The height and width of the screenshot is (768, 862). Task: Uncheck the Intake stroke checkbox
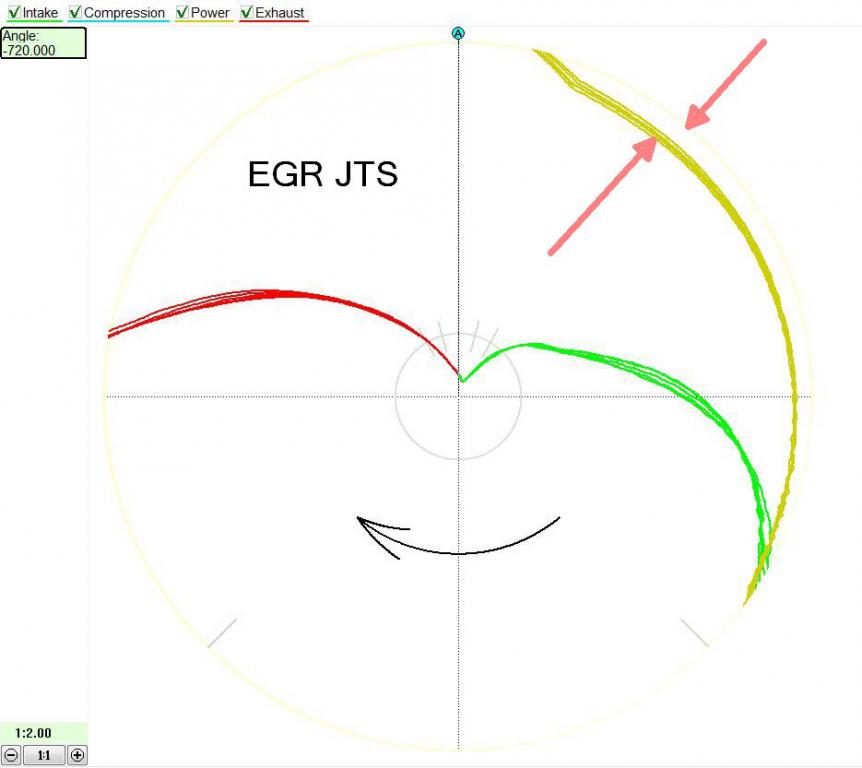(14, 12)
